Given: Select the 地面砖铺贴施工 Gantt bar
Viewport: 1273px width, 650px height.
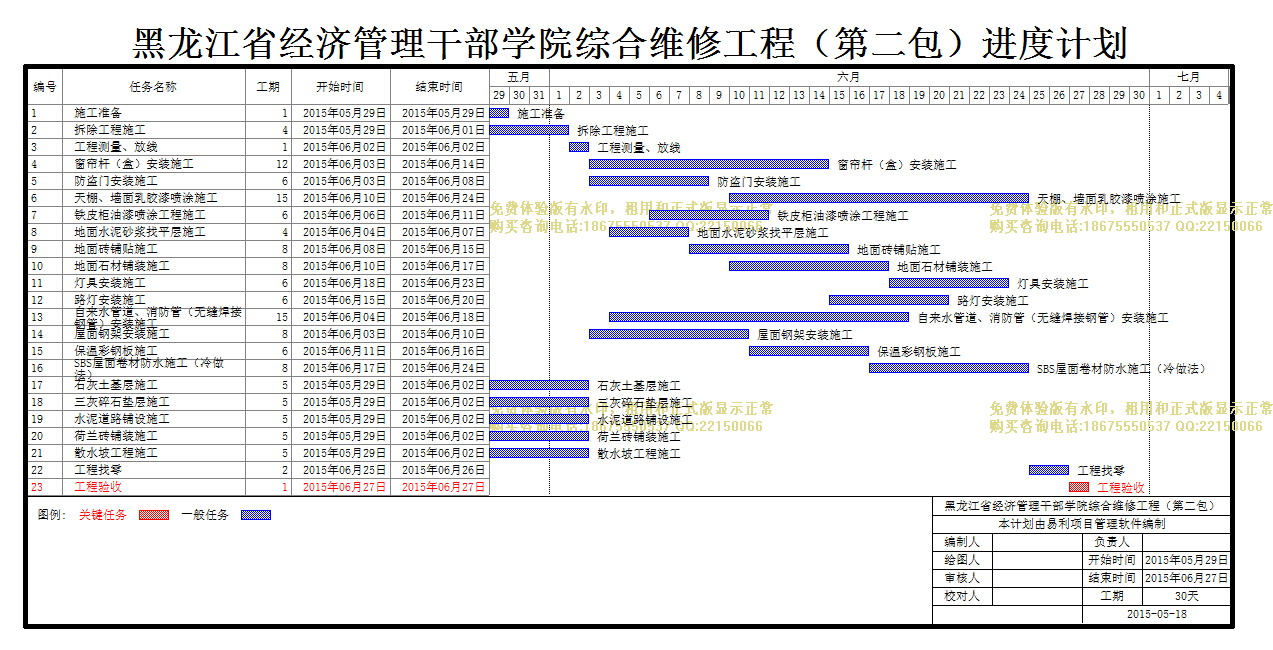Looking at the screenshot, I should click(x=769, y=249).
